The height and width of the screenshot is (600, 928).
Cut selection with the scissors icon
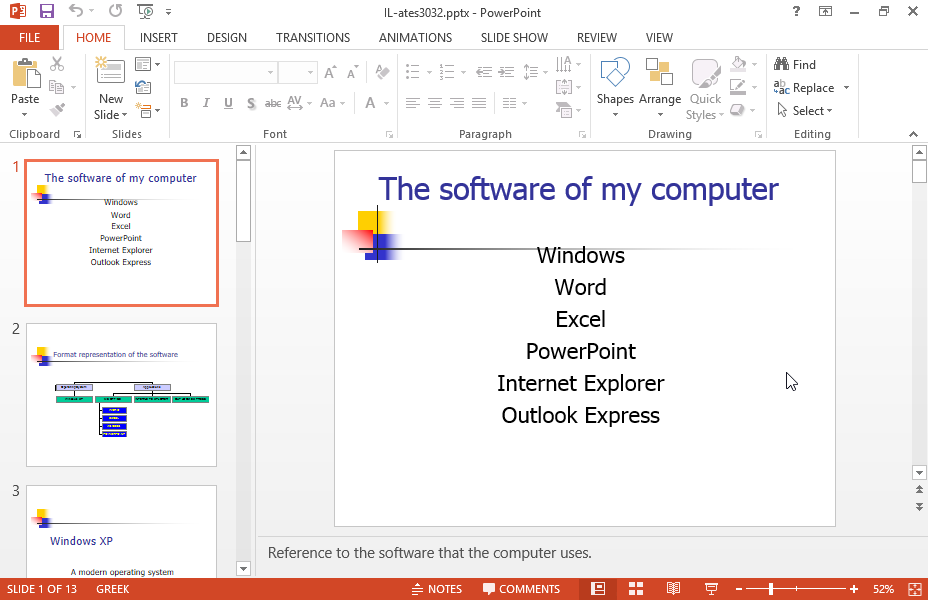[x=57, y=64]
